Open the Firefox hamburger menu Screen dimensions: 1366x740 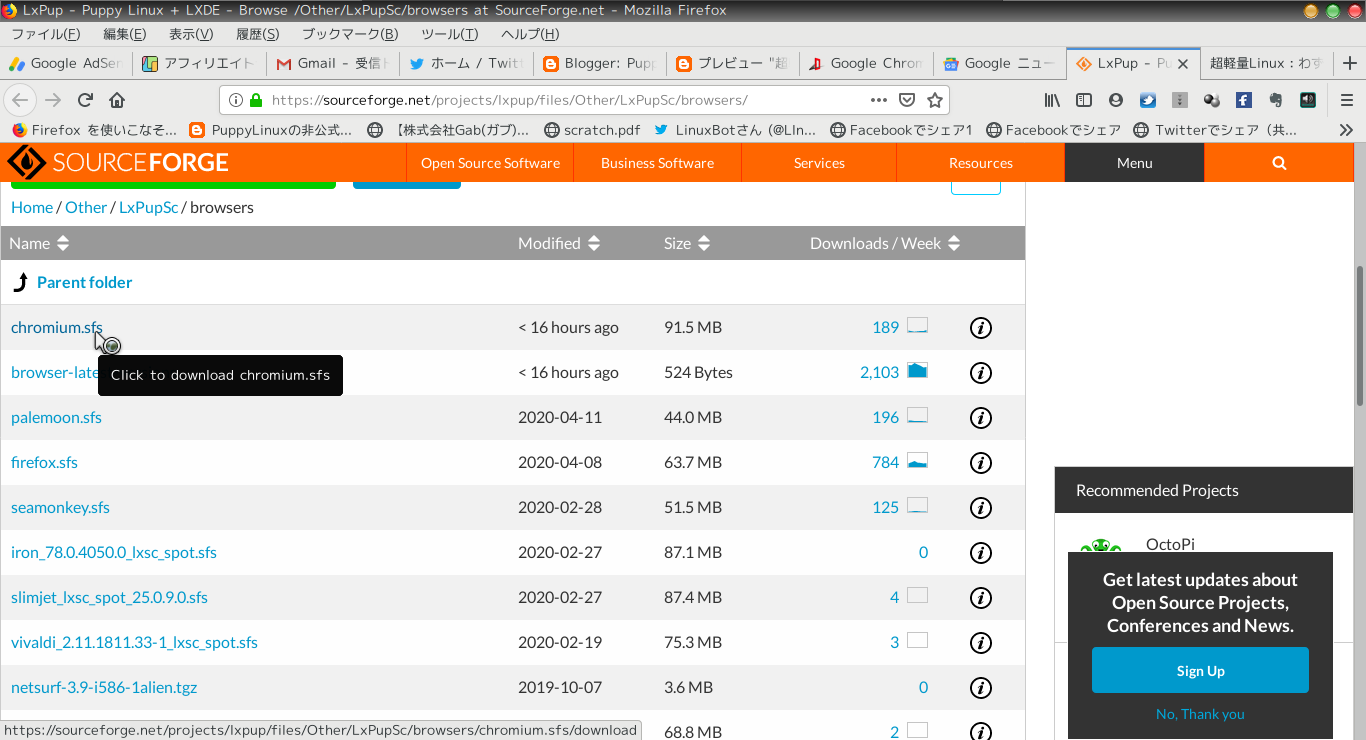[x=1347, y=100]
